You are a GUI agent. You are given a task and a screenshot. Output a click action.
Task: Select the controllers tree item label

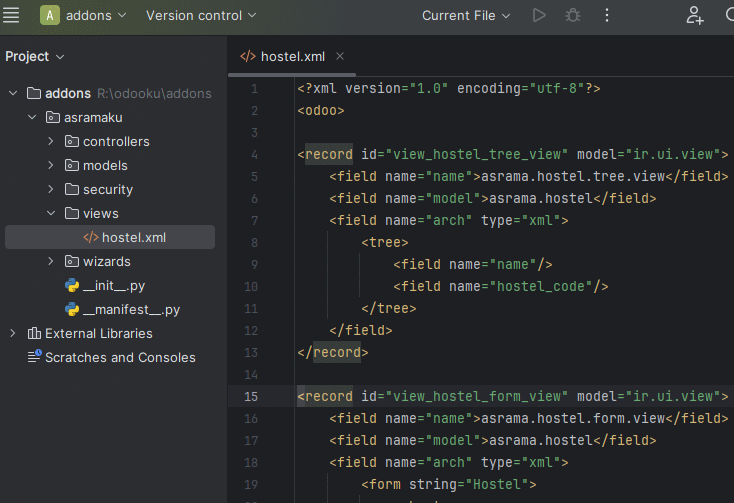coord(116,141)
